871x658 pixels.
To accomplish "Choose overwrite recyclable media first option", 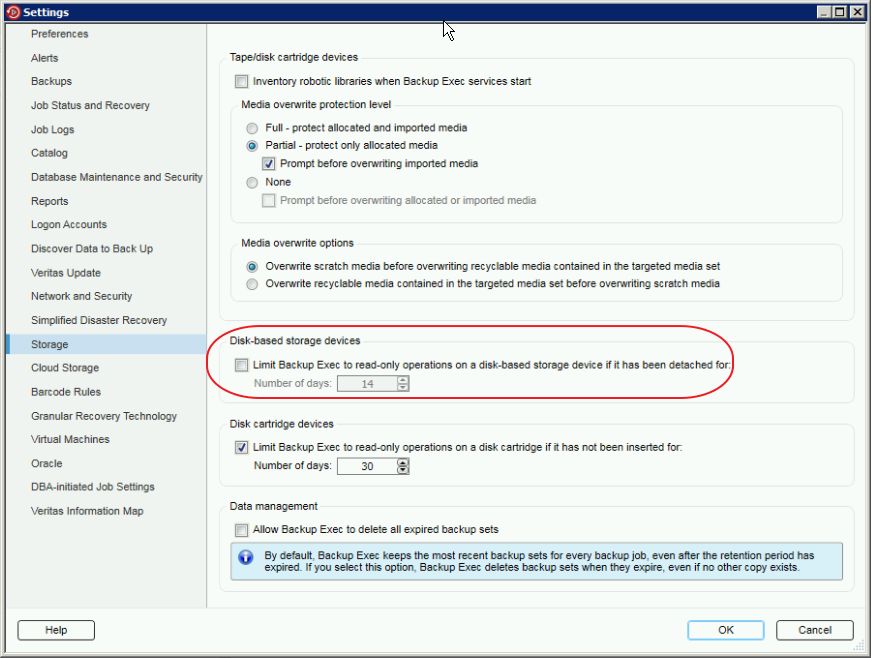I will [252, 284].
